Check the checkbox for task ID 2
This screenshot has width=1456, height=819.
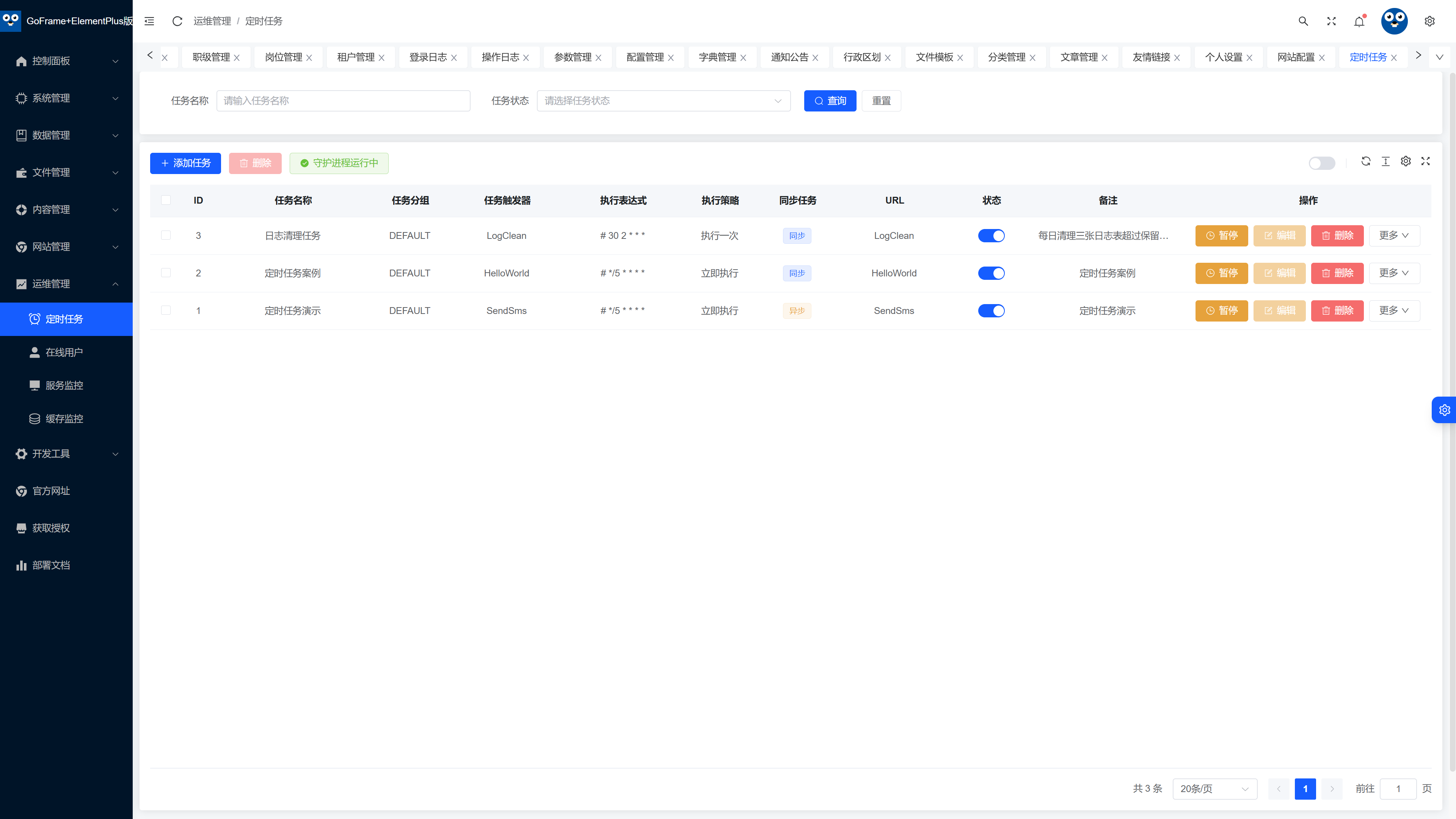pyautogui.click(x=166, y=273)
